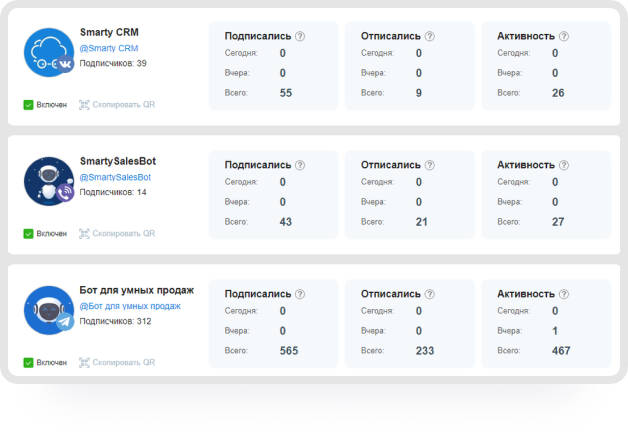628x444 pixels.
Task: Open the Бот для умных продаж robot avatar
Action: 49,310
